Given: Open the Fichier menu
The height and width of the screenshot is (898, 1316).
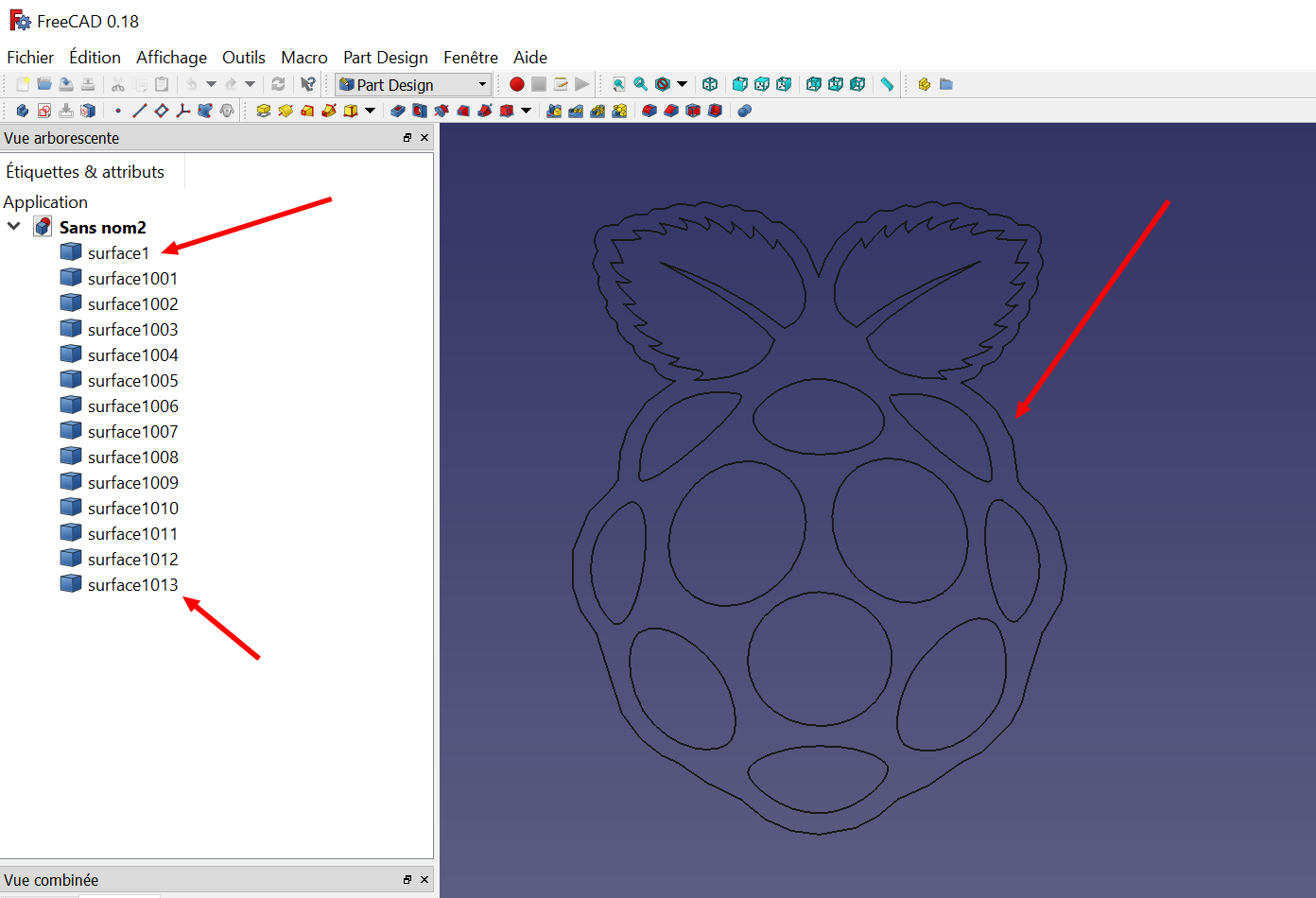Looking at the screenshot, I should tap(30, 58).
